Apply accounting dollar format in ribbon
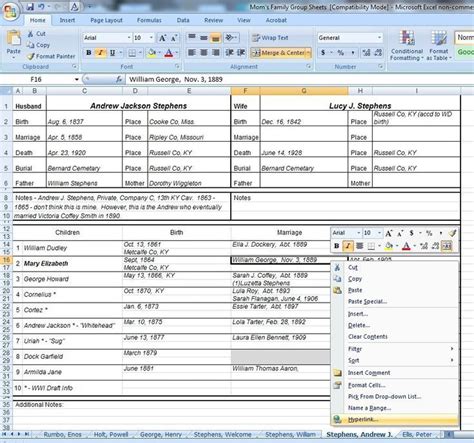 pos(323,53)
